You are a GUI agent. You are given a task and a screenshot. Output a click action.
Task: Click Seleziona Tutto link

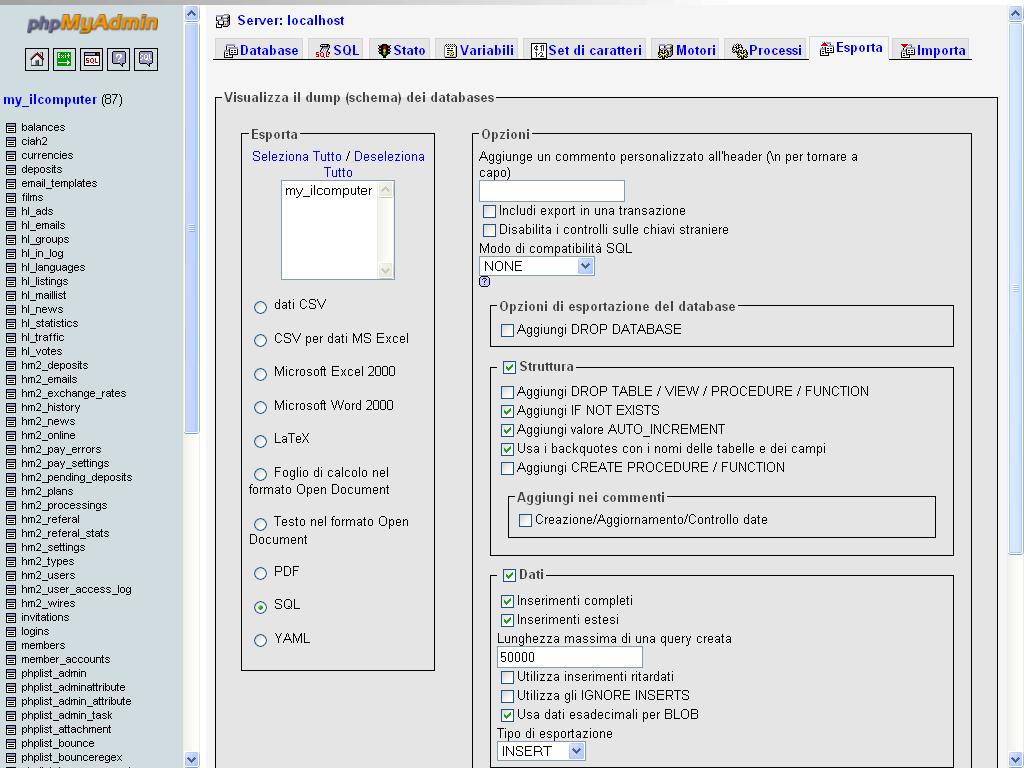coord(296,157)
